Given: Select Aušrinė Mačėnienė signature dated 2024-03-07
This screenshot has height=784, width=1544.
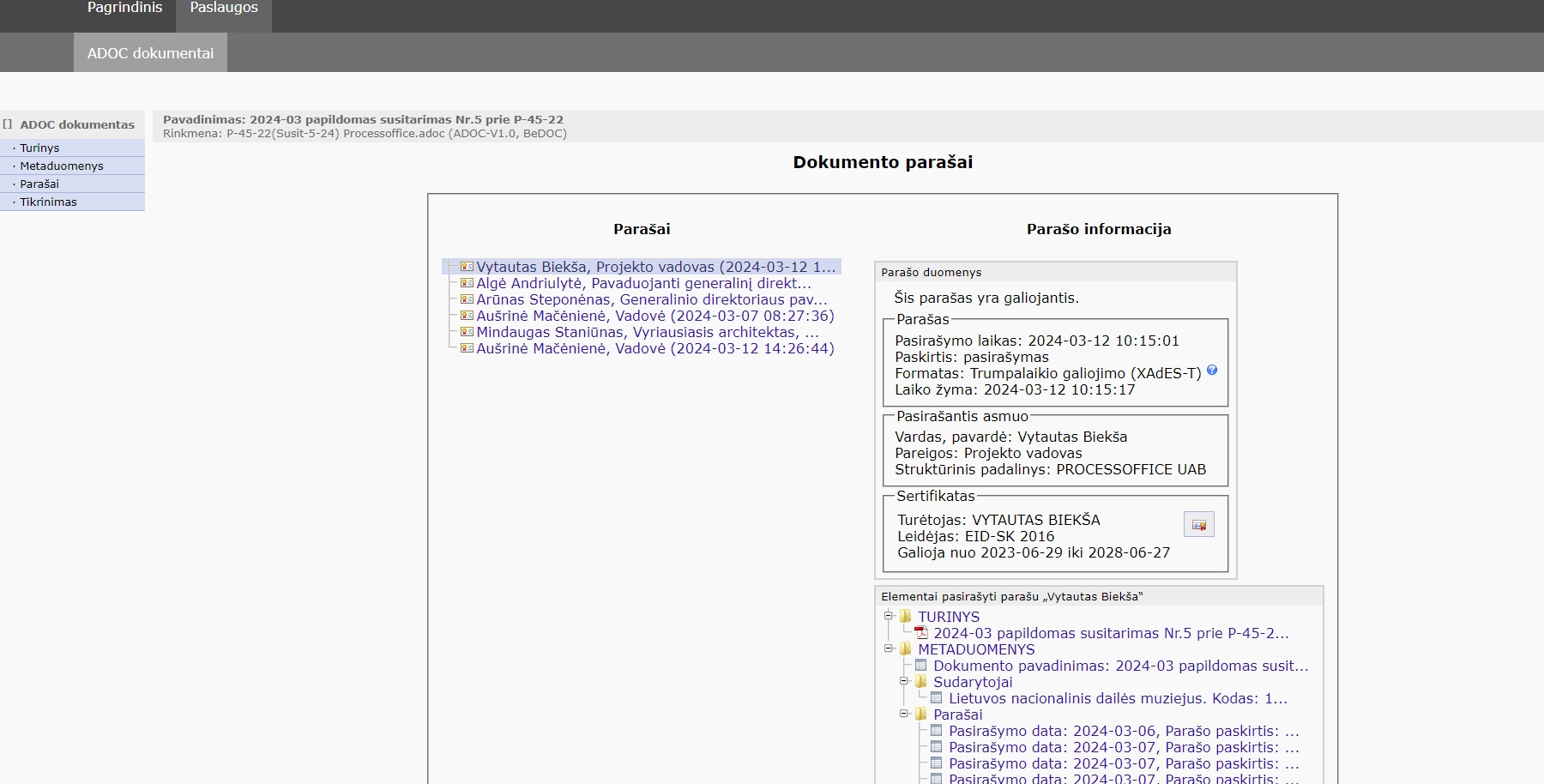Looking at the screenshot, I should click(654, 316).
